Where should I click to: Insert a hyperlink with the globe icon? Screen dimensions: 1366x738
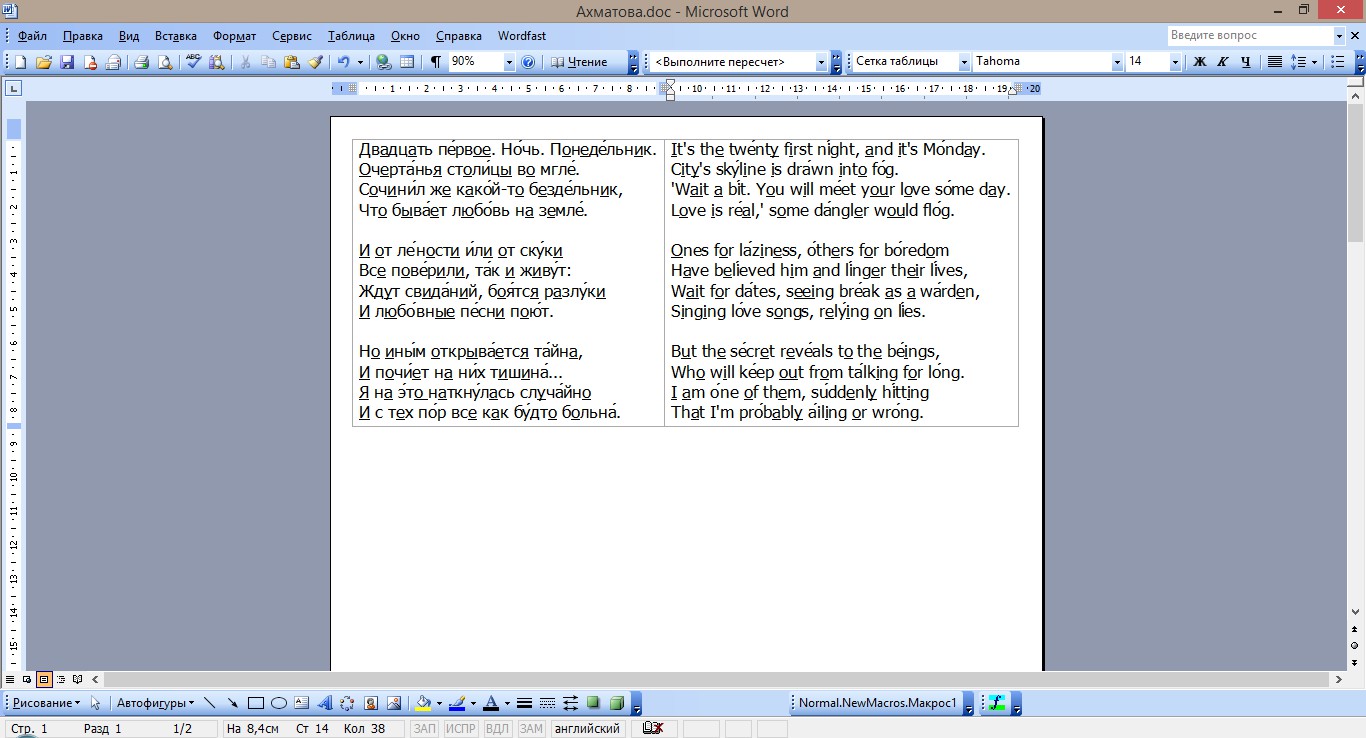(383, 62)
